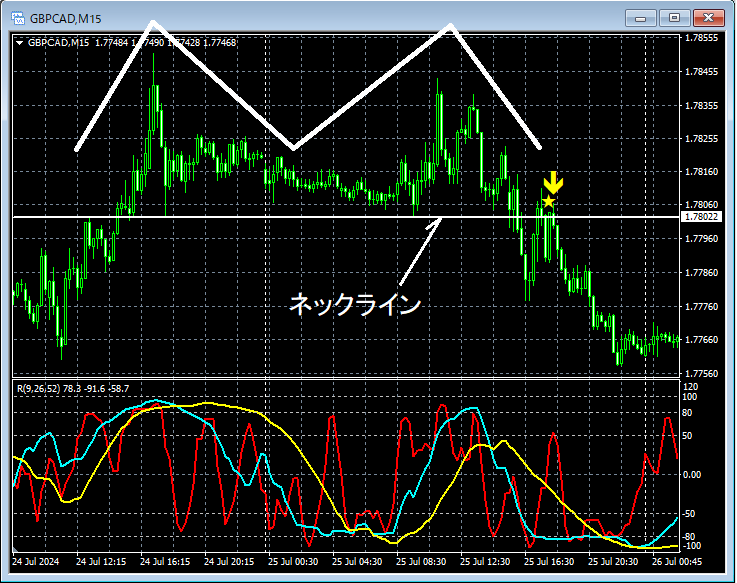737x583 pixels.
Task: Click the 1.78060 price axis label
Action: tap(701, 205)
